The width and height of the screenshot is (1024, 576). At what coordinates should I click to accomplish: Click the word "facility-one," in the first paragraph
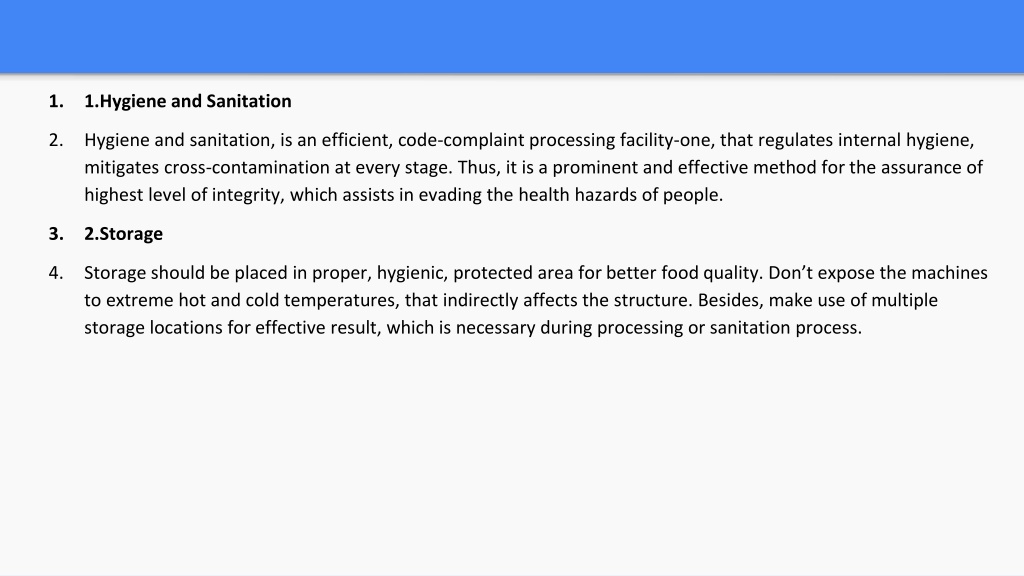pyautogui.click(x=667, y=140)
